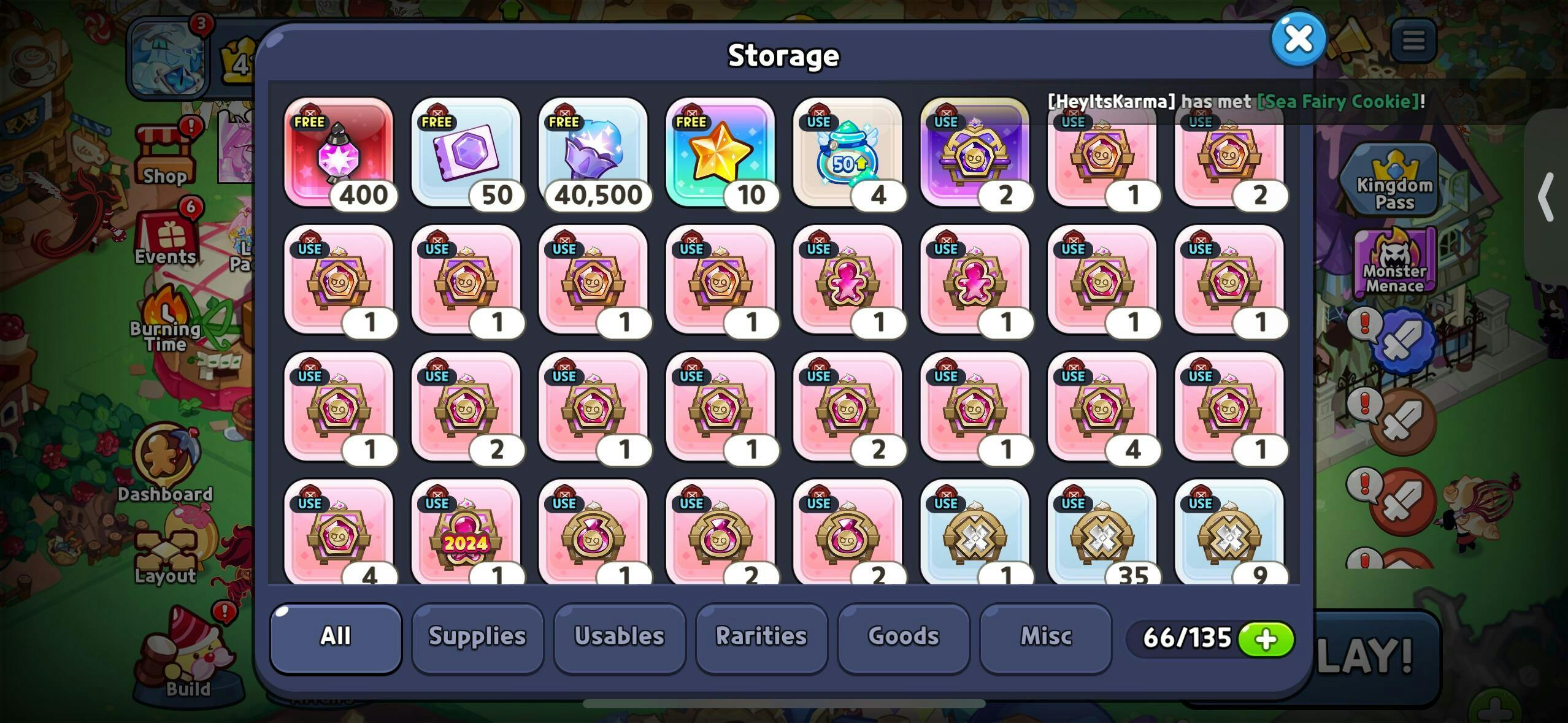Open the Monster Menace event icon
The height and width of the screenshot is (723, 1568).
[1394, 262]
